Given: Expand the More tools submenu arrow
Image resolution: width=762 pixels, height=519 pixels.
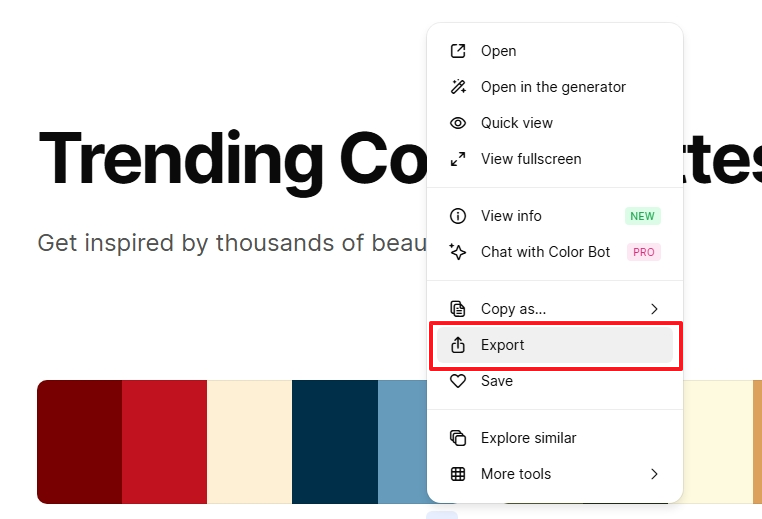Looking at the screenshot, I should pyautogui.click(x=654, y=474).
